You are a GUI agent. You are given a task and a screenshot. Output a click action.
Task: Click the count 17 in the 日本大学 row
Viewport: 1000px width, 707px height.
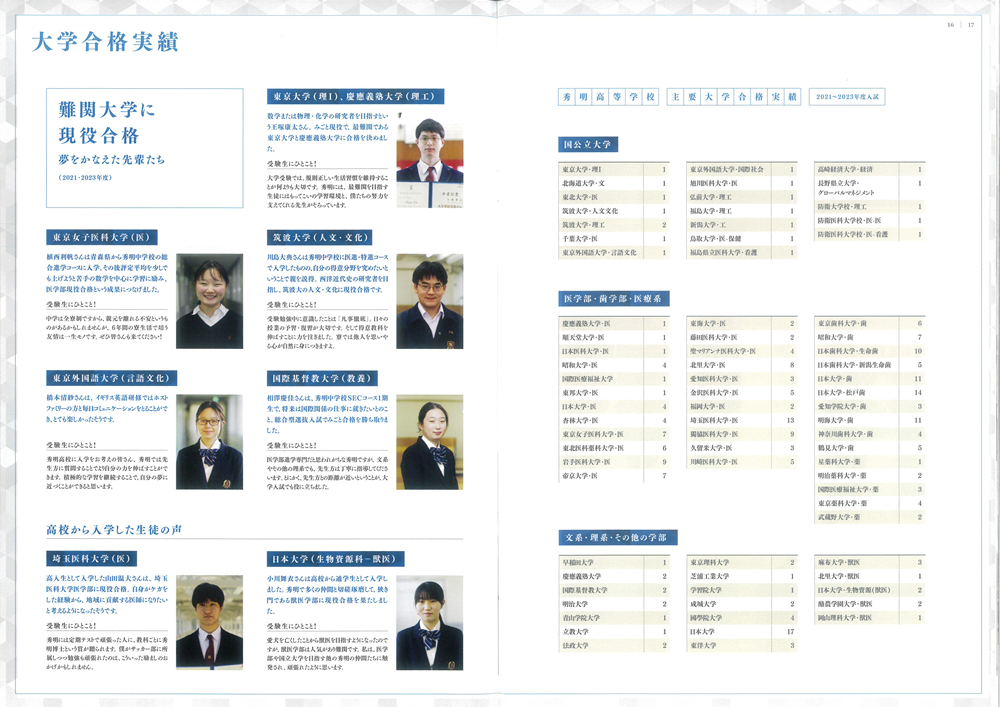790,632
